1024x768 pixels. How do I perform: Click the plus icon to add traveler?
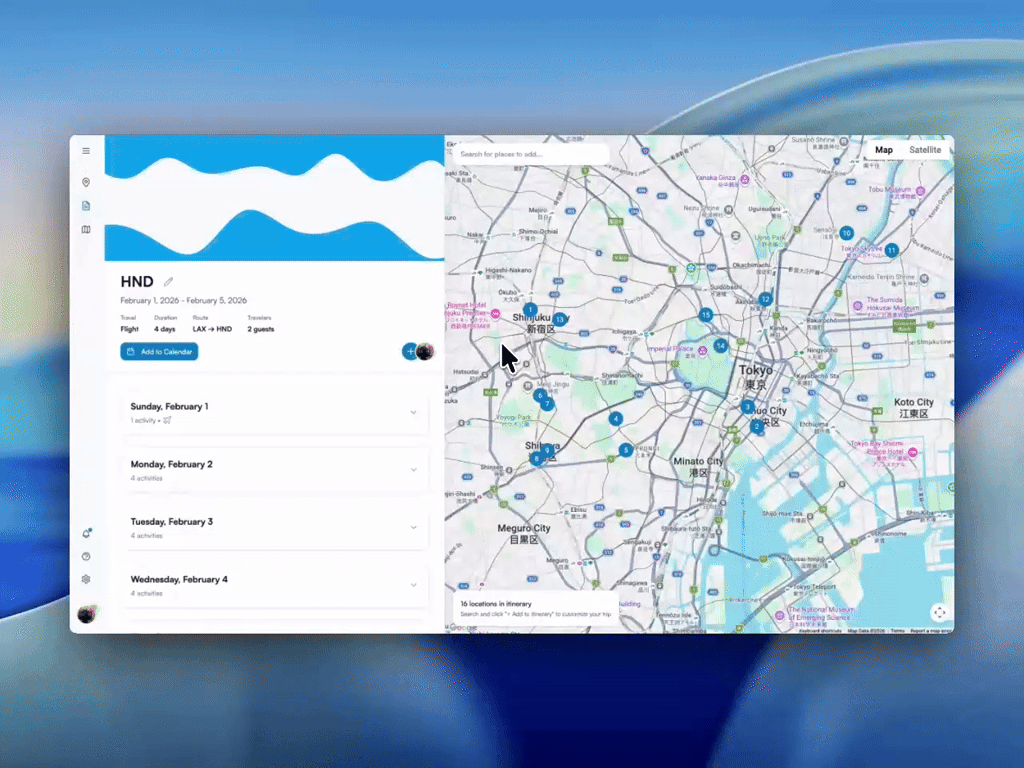point(409,351)
